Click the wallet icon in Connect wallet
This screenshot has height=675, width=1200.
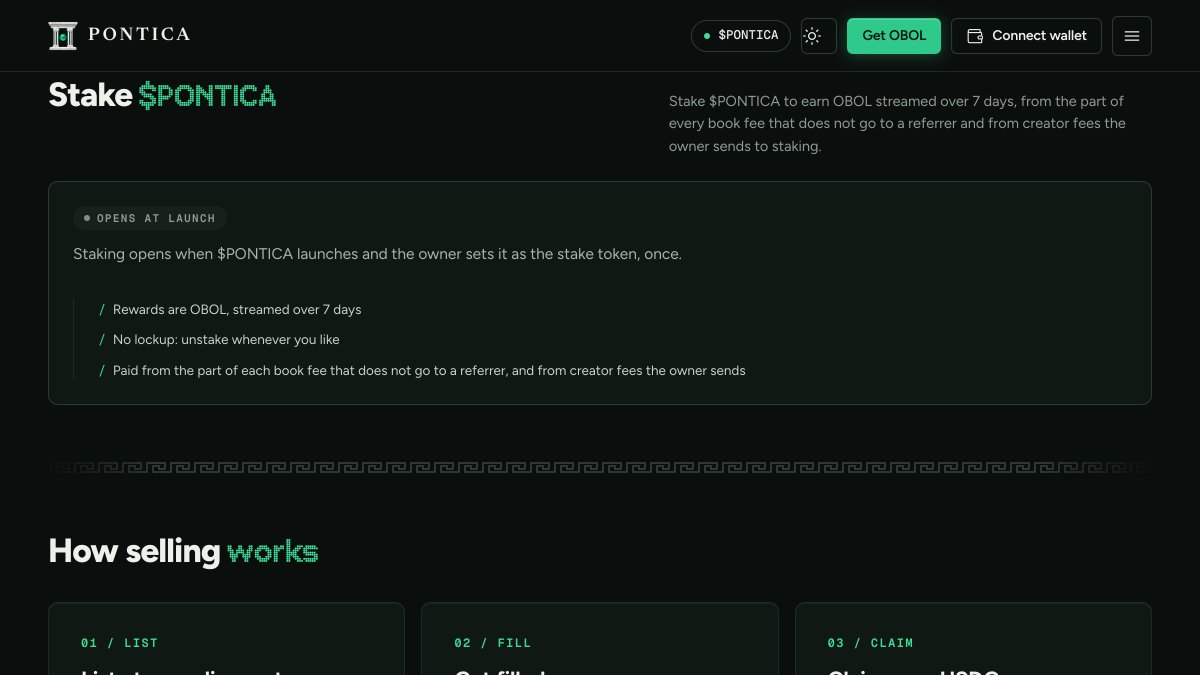click(975, 36)
